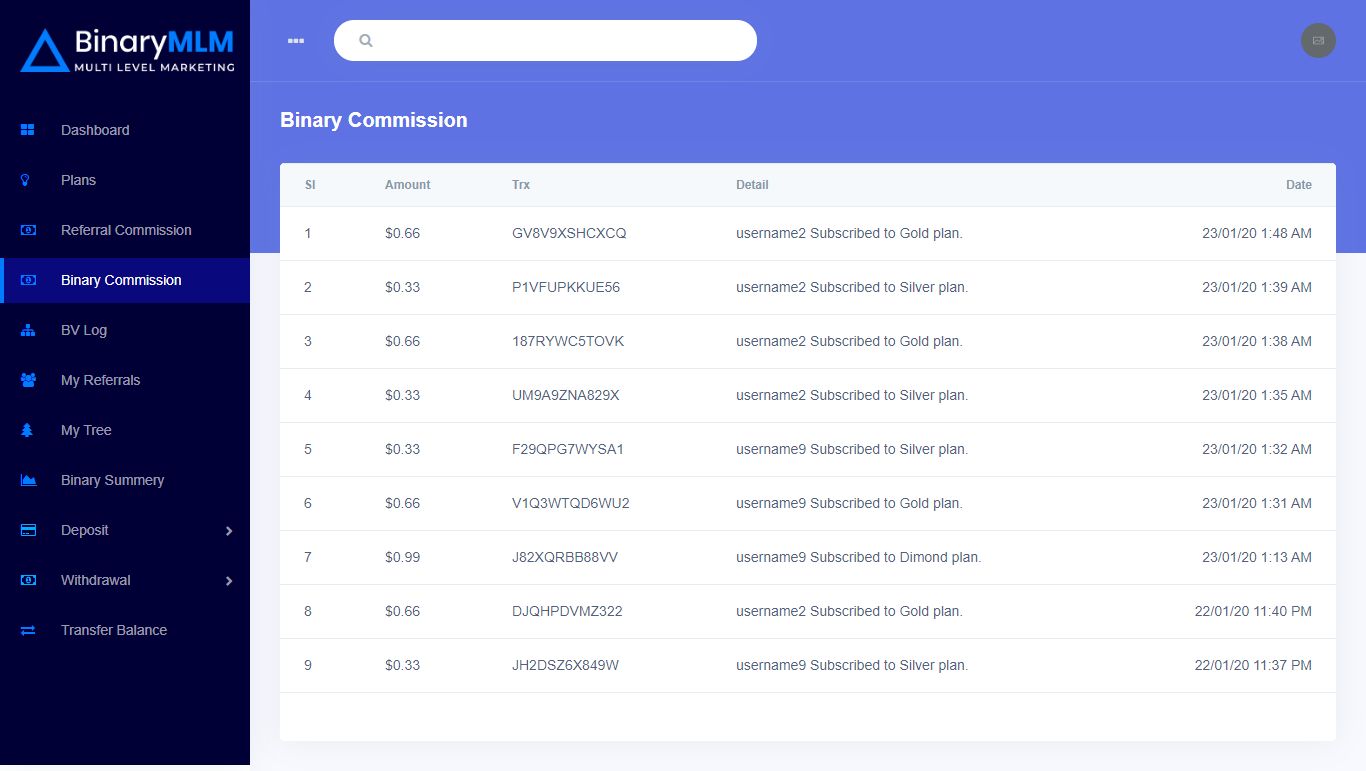Go to Transfer Balance
The width and height of the screenshot is (1366, 771).
(125, 630)
